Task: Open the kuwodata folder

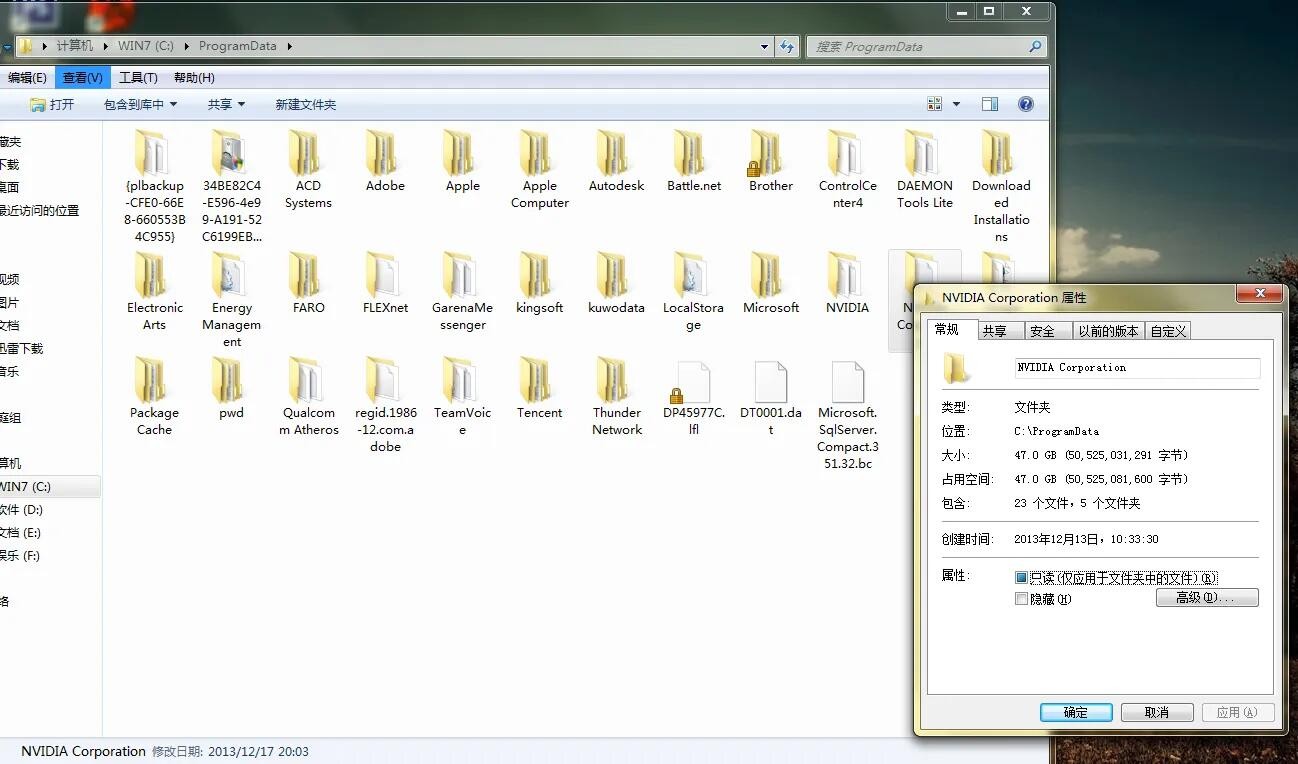Action: click(x=616, y=282)
